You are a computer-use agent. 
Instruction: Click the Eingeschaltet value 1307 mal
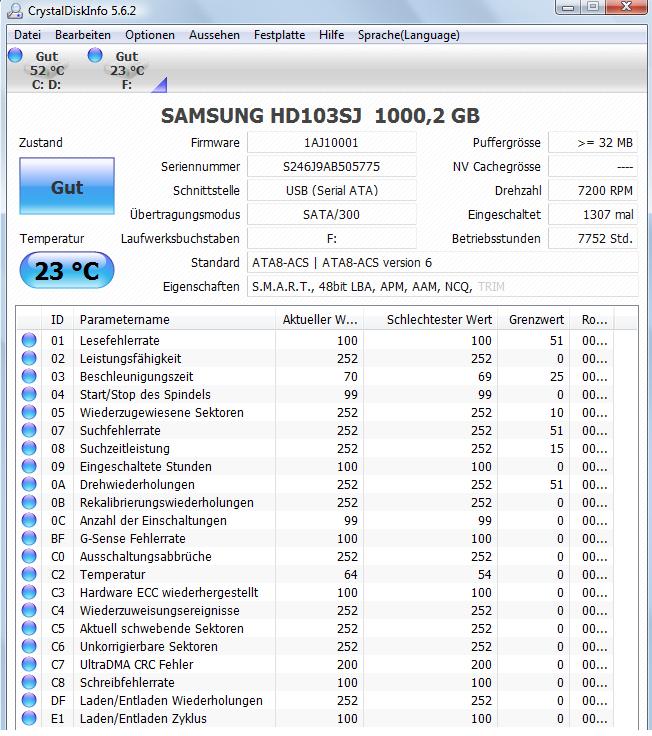pyautogui.click(x=593, y=215)
